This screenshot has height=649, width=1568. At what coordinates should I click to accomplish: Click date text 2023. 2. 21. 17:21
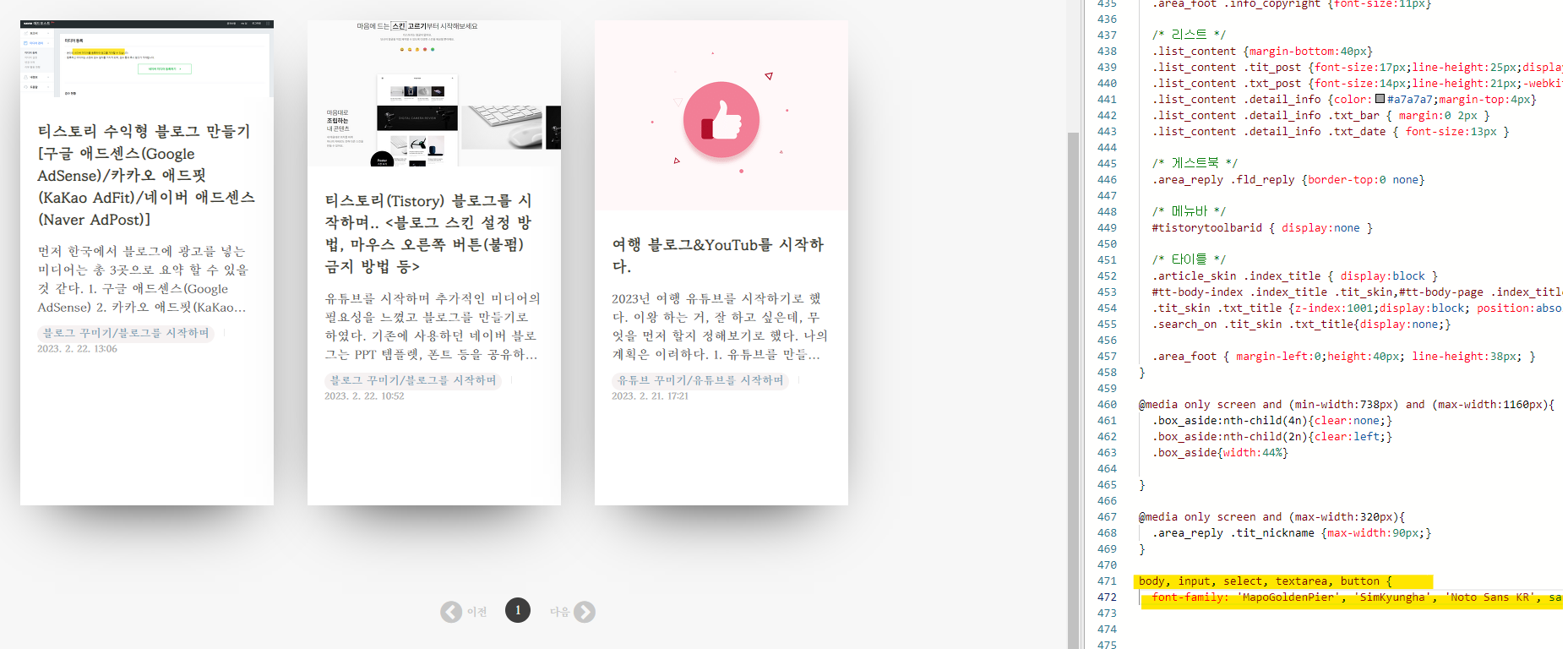click(651, 396)
